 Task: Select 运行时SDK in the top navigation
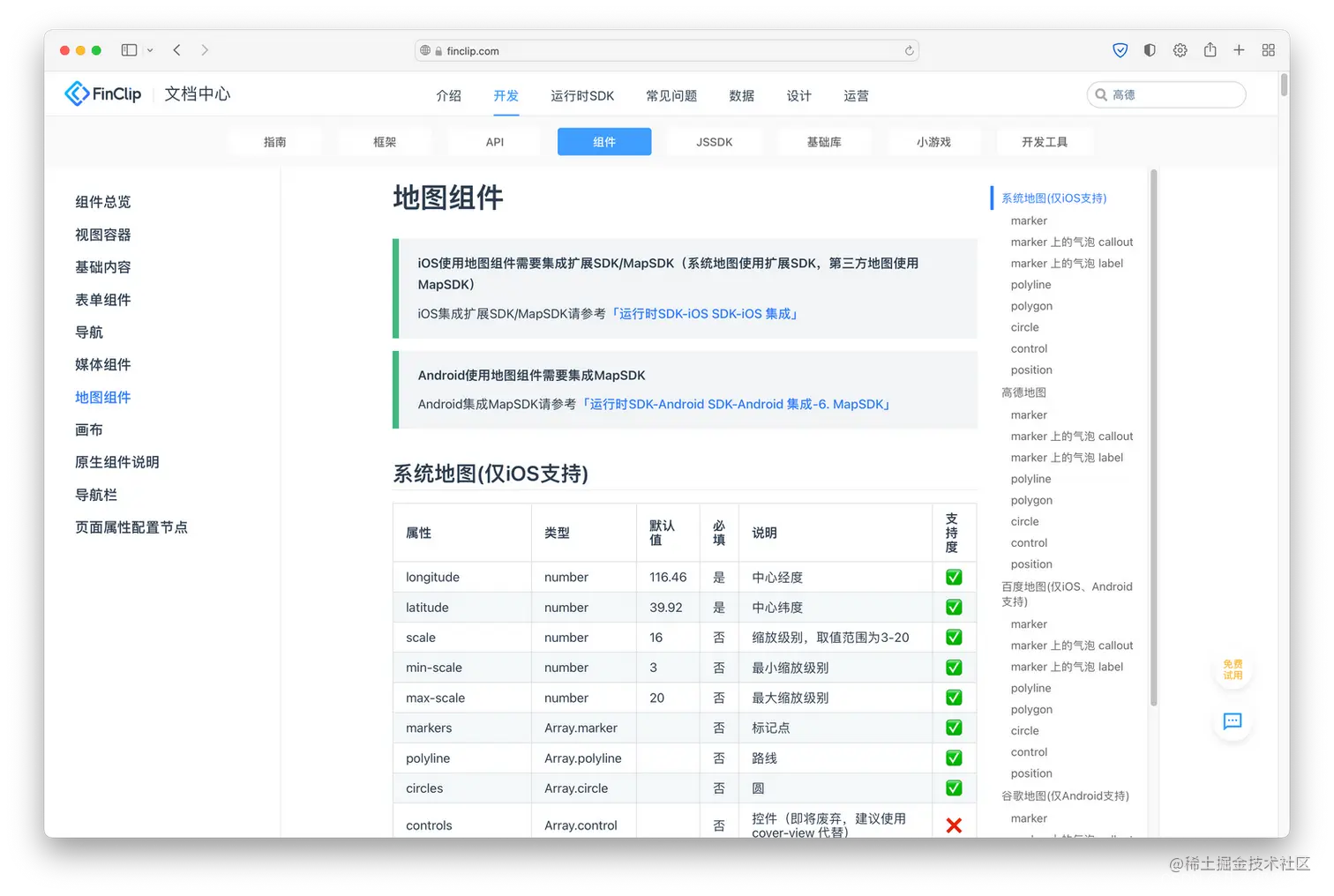(581, 95)
